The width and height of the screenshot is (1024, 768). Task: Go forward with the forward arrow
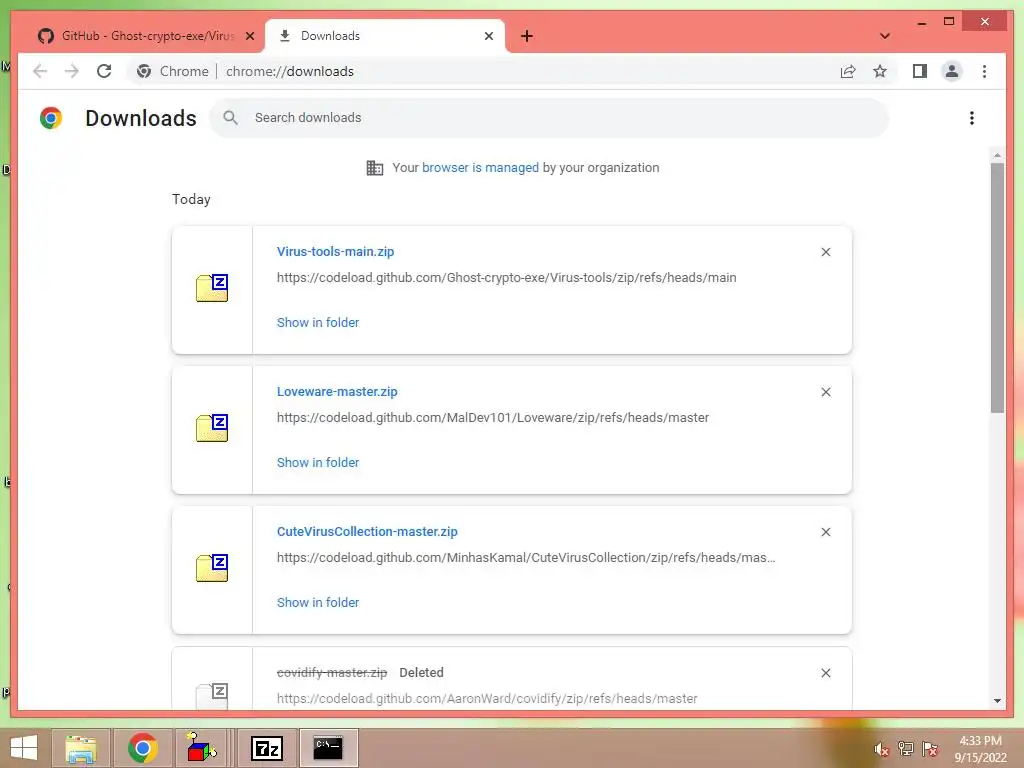click(x=72, y=71)
